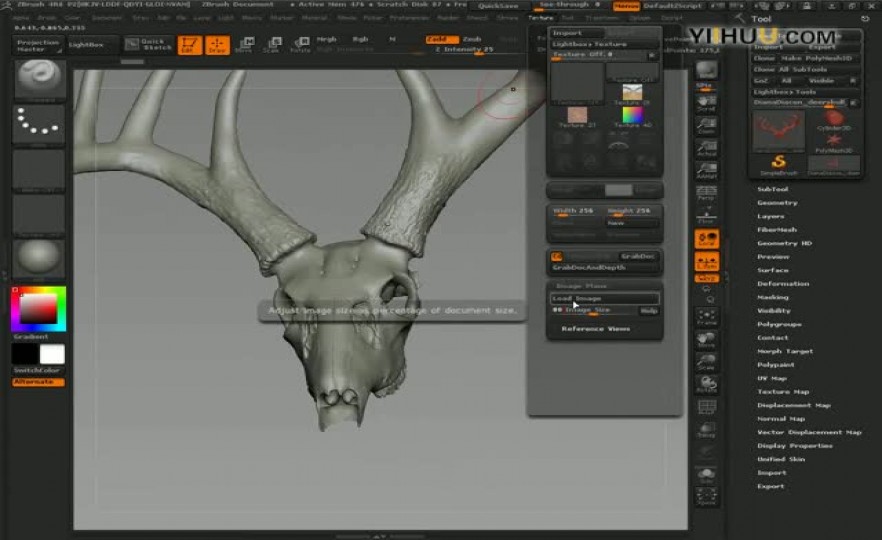Click the Scroll document icon
The height and width of the screenshot is (540, 882).
(x=706, y=103)
